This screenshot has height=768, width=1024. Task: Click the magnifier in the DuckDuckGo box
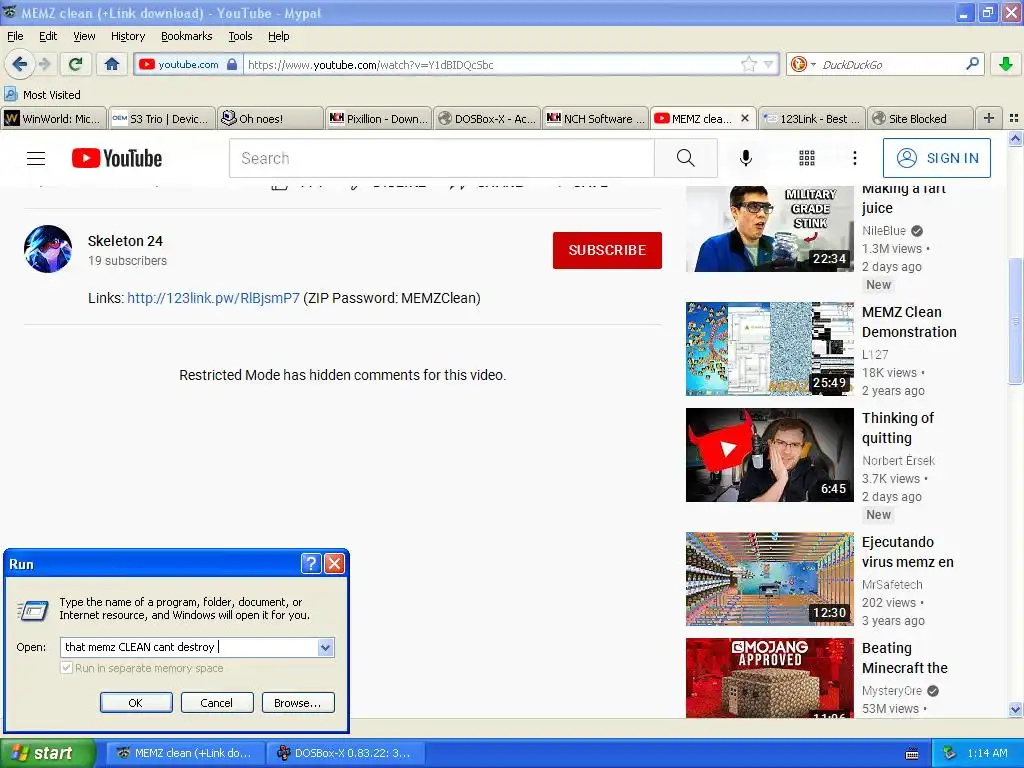click(x=972, y=63)
